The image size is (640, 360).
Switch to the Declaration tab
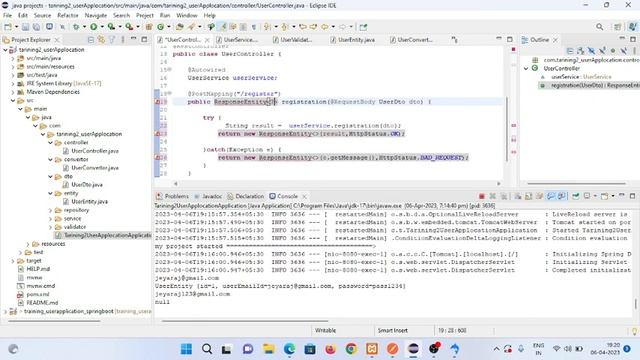pos(246,196)
